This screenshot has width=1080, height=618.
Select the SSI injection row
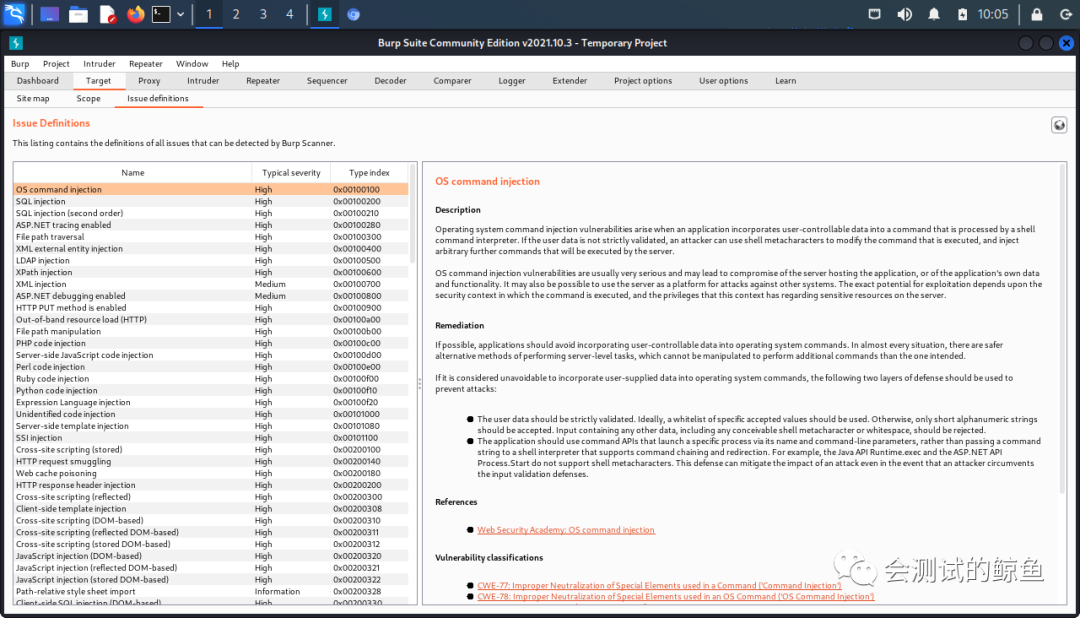pyautogui.click(x=211, y=437)
